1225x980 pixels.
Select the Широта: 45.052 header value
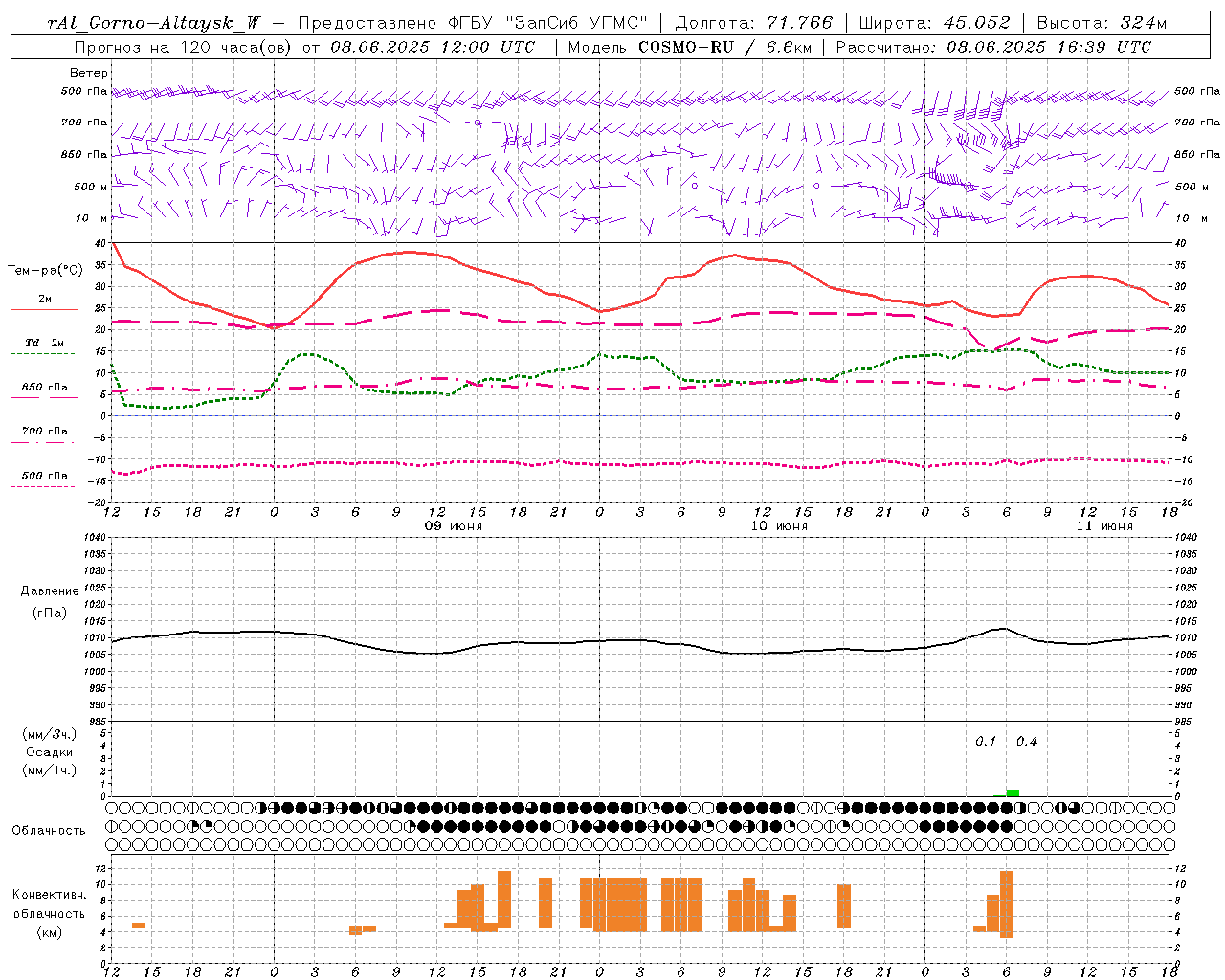(934, 23)
